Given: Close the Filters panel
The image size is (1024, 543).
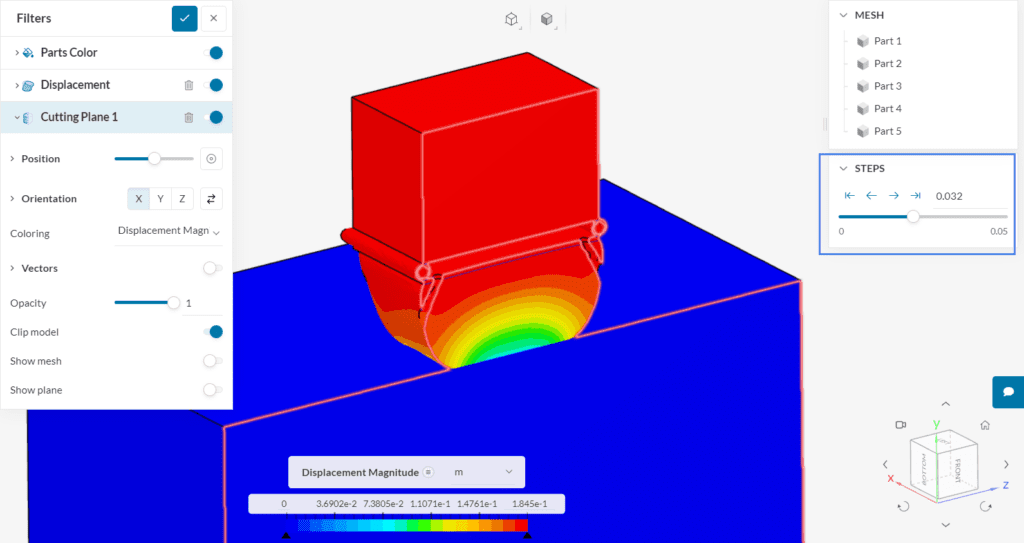Looking at the screenshot, I should coord(213,18).
